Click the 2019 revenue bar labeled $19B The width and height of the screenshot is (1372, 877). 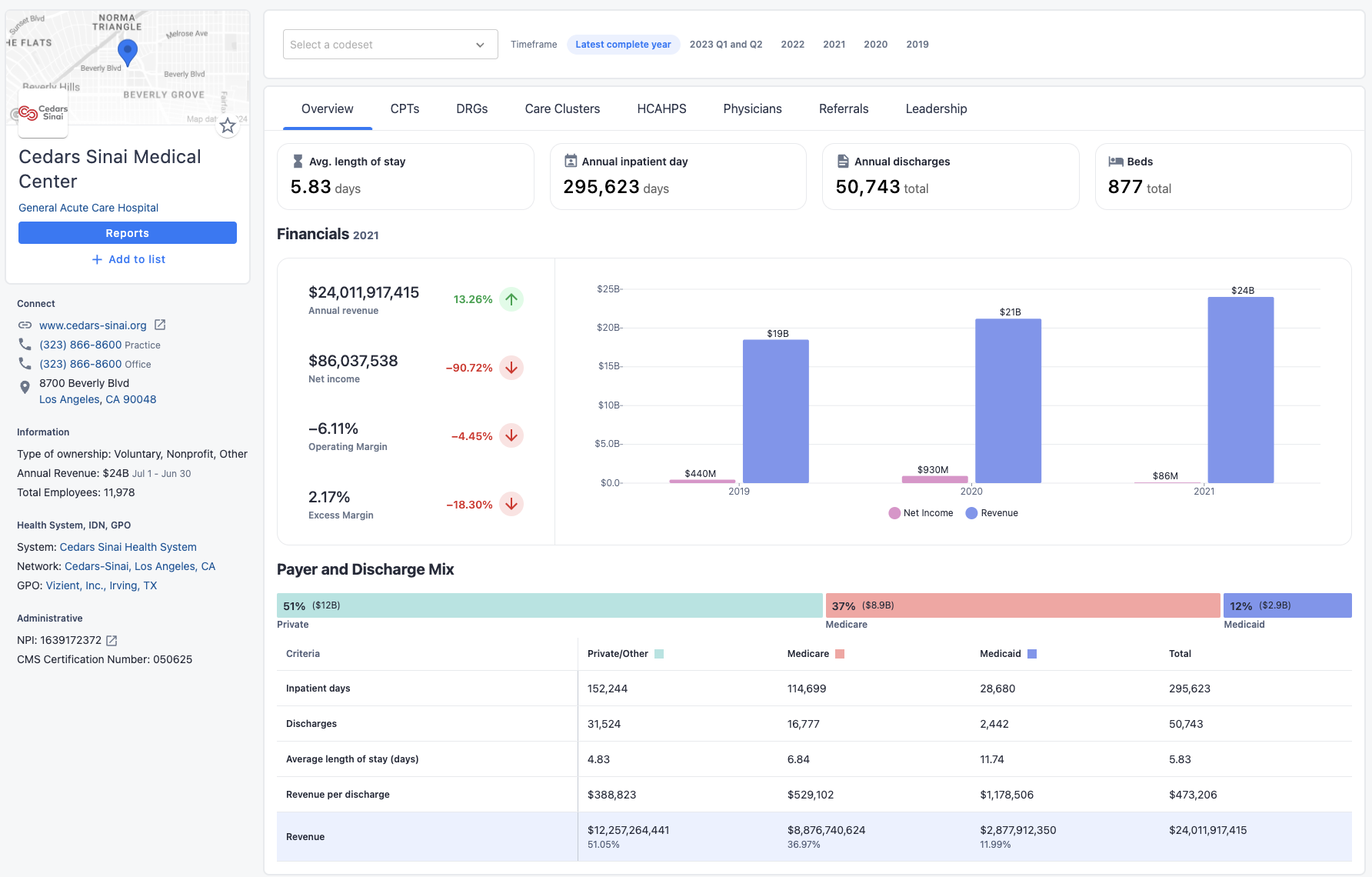coord(775,412)
